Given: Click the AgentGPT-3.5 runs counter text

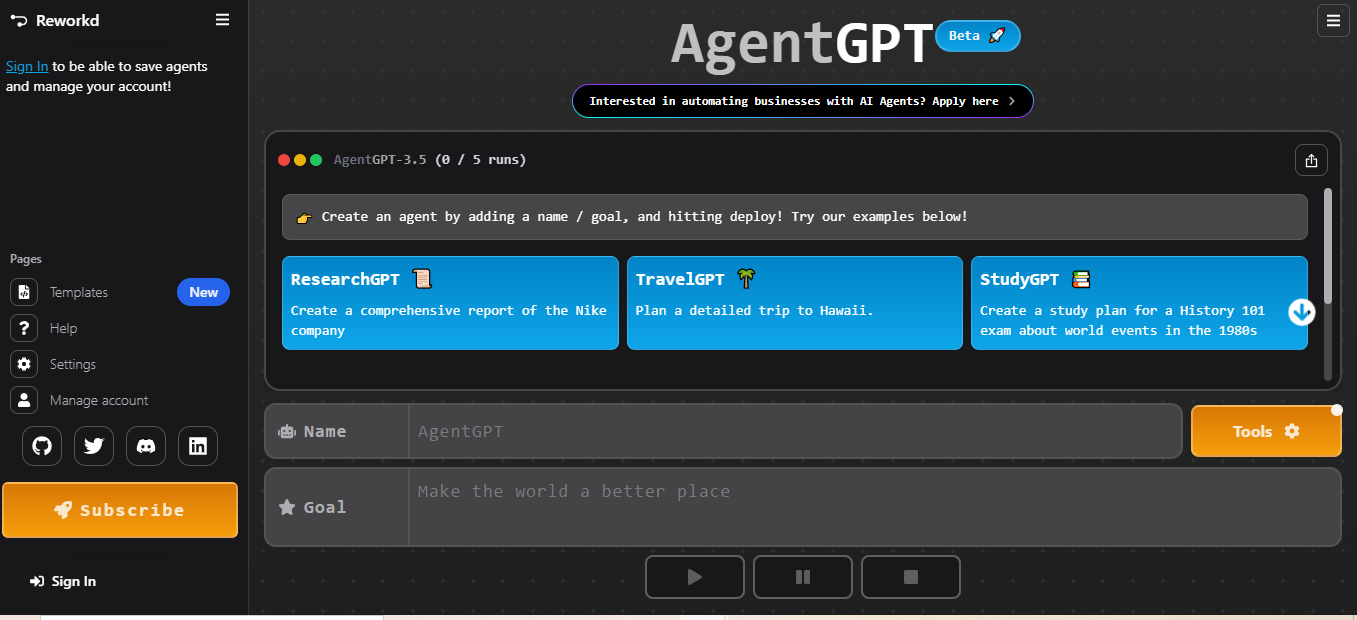Looking at the screenshot, I should 430,160.
